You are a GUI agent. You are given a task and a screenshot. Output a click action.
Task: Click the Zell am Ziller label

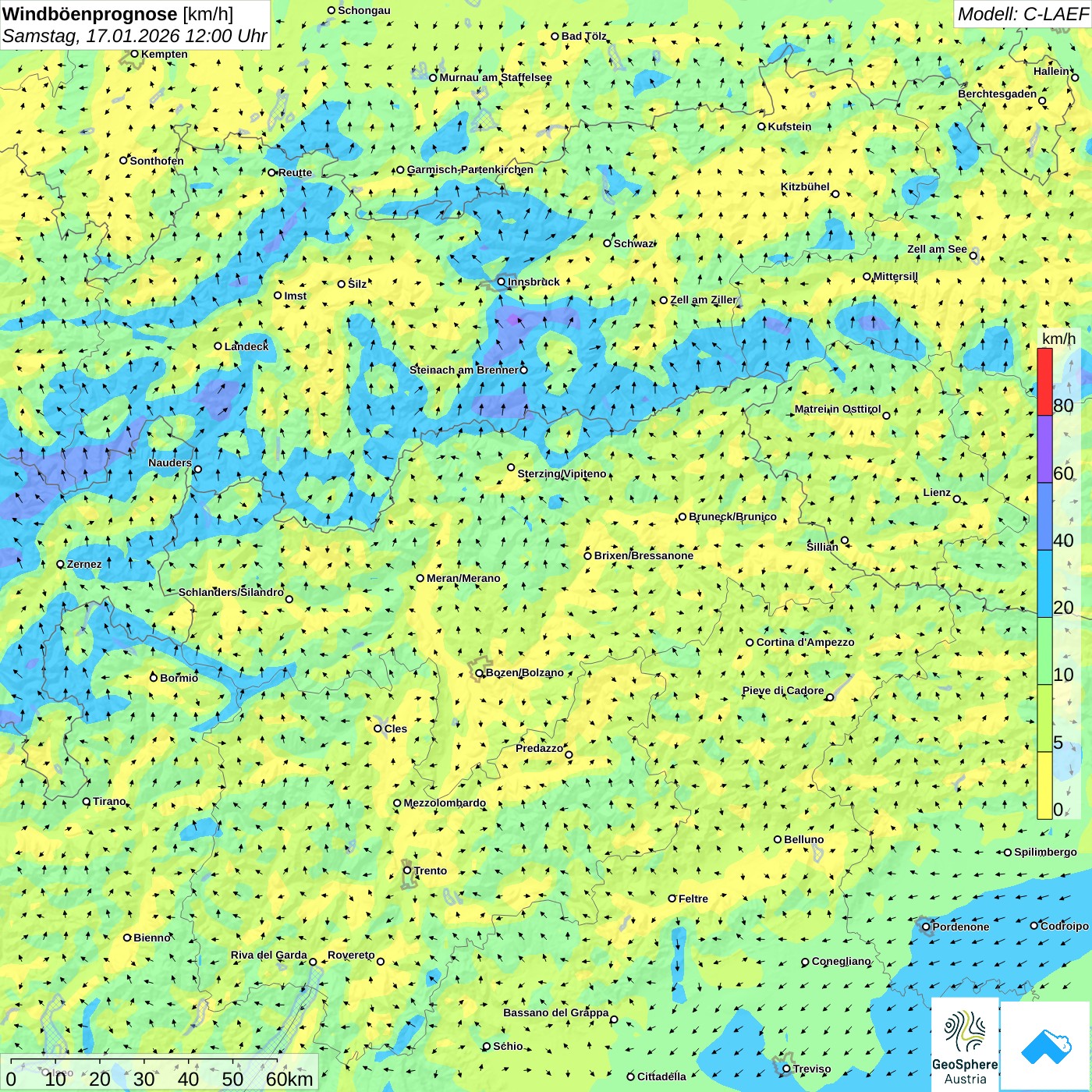pos(704,300)
